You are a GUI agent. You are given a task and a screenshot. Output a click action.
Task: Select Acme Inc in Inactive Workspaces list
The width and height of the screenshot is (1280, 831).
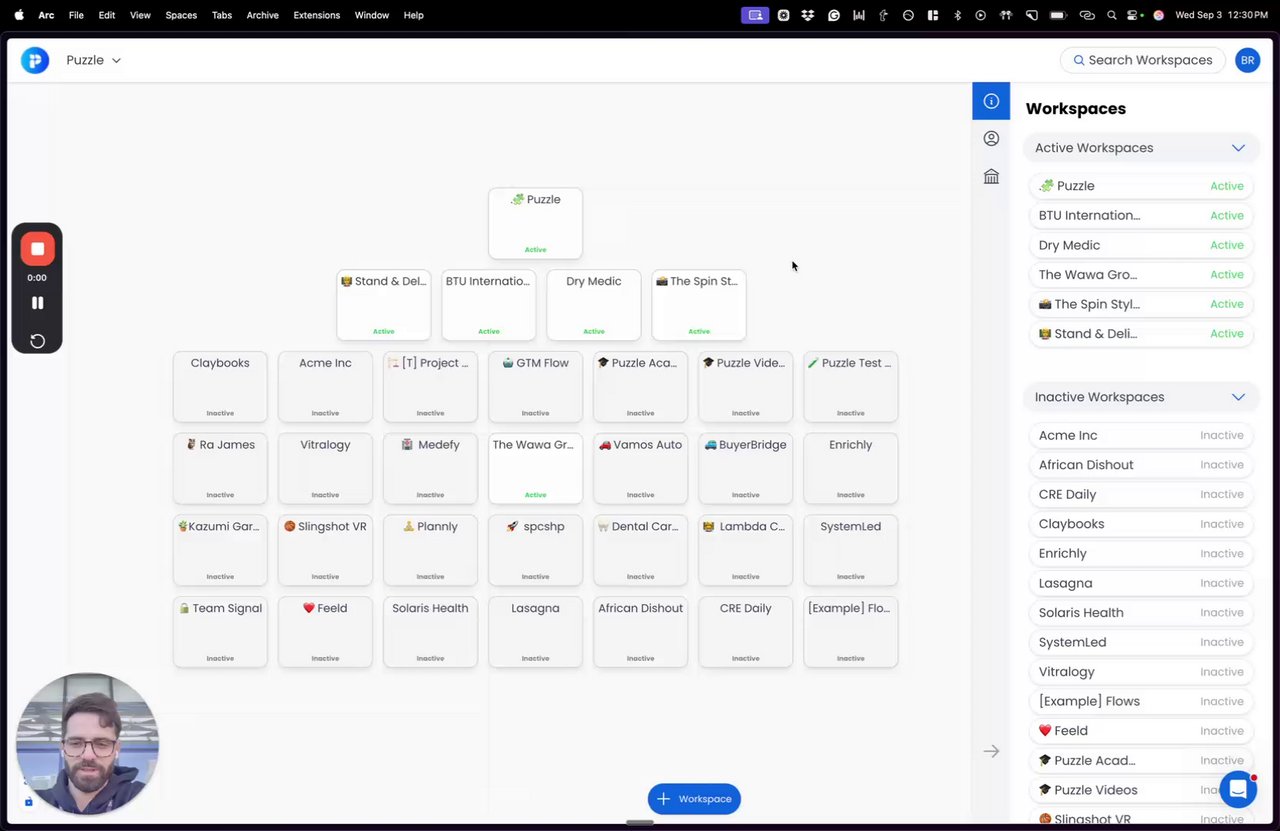[1141, 436]
